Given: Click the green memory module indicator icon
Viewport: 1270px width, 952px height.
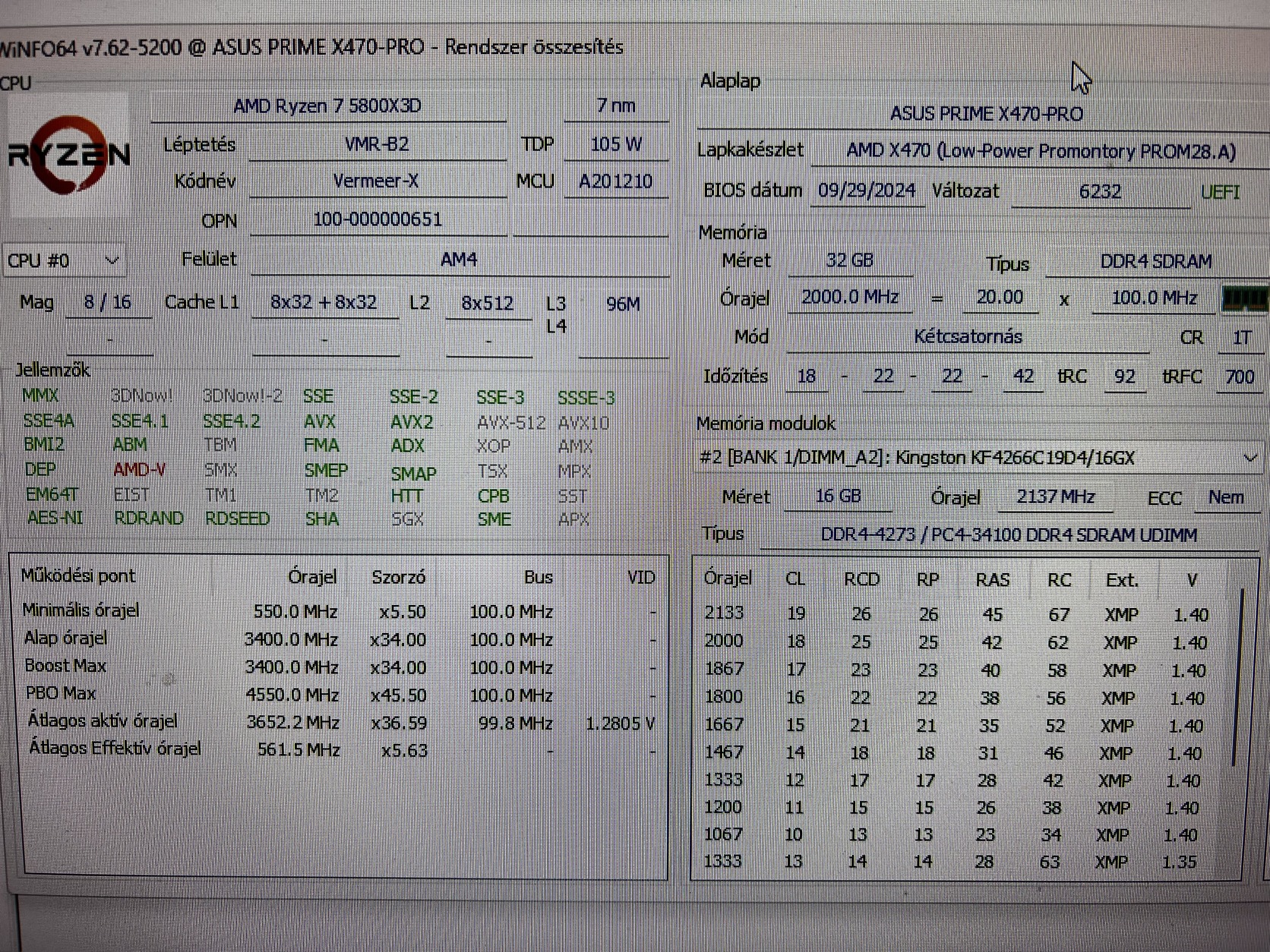Looking at the screenshot, I should click(x=1244, y=298).
